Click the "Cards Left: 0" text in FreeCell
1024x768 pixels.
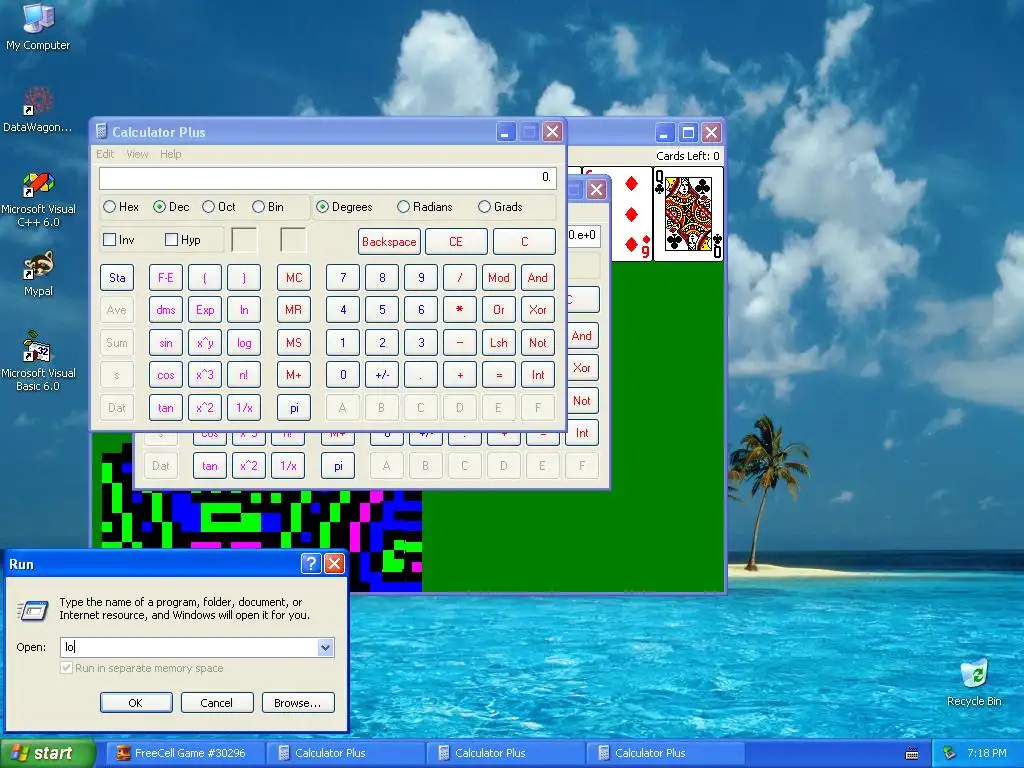coord(688,155)
